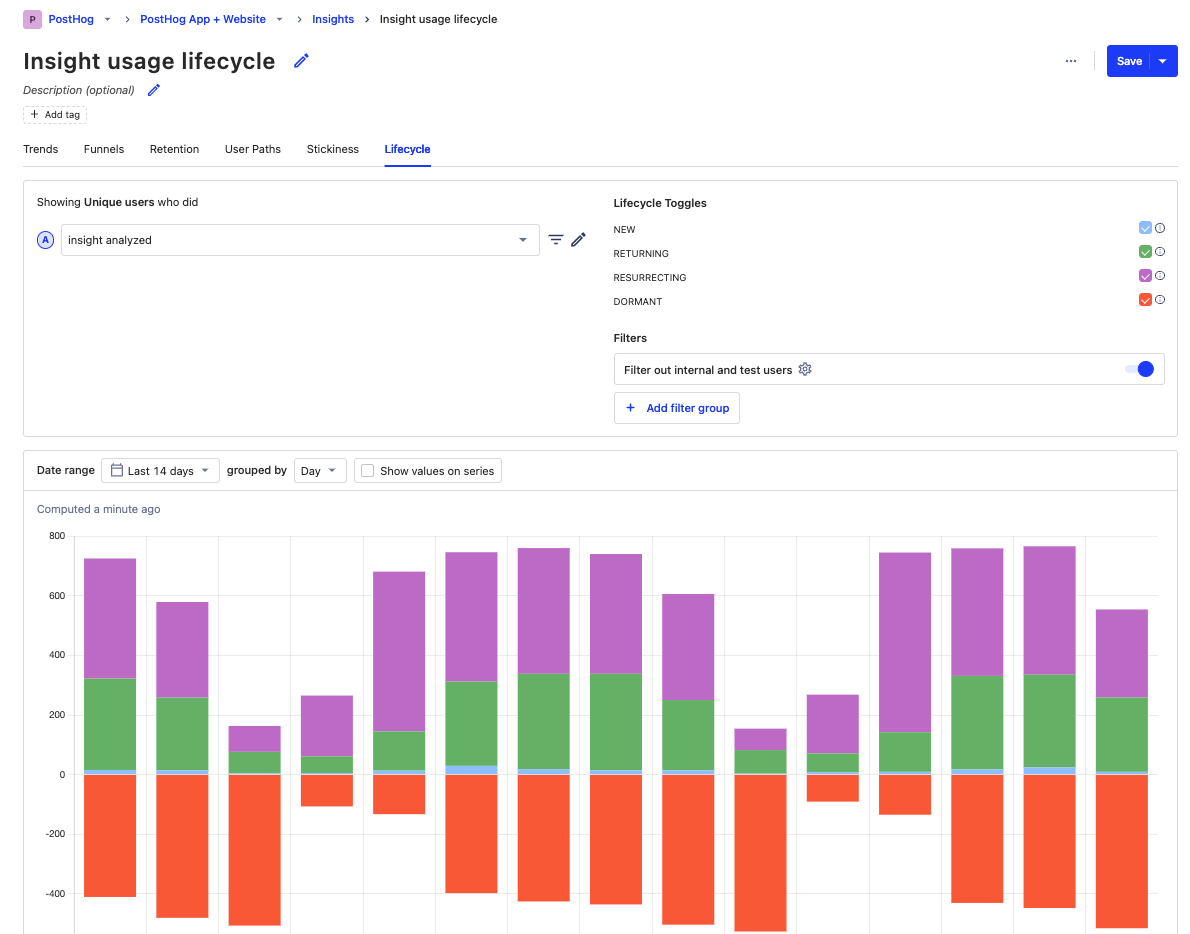Turn off Filter out internal users switch
Image resolution: width=1190 pixels, height=934 pixels.
coord(1139,369)
